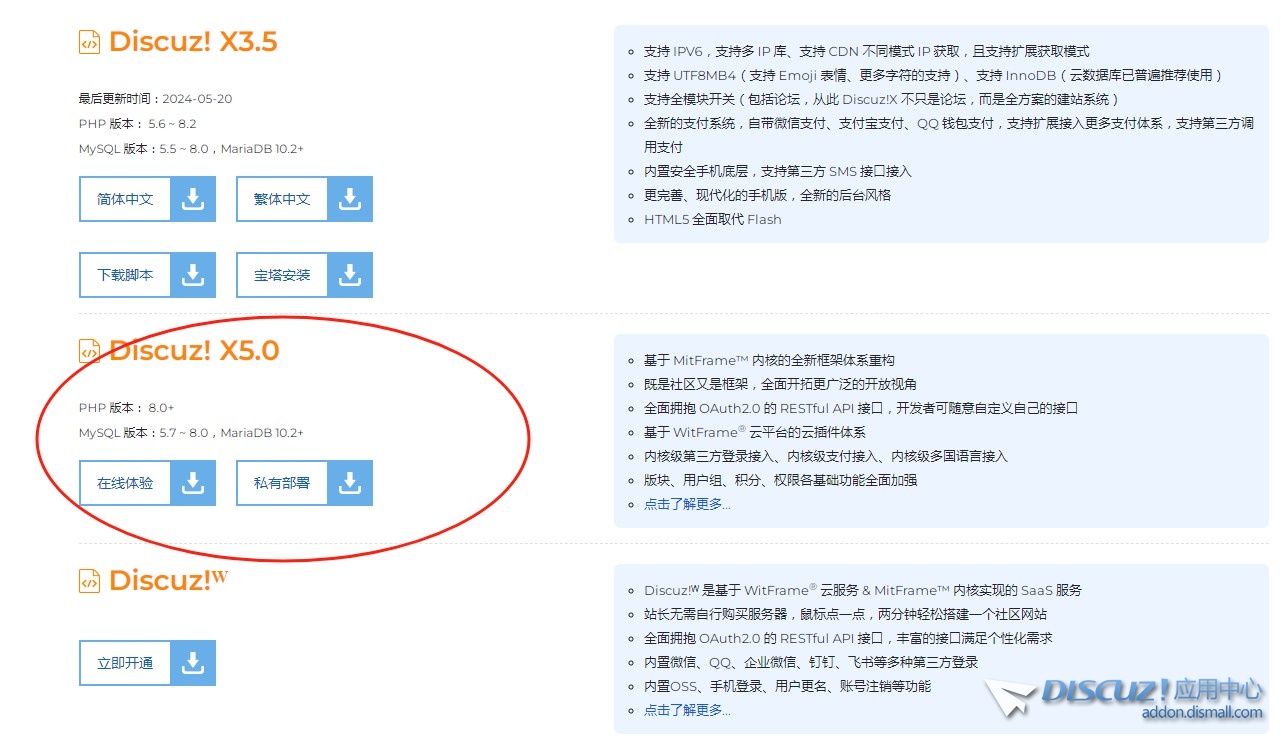Click the download arrow icon on 私有部署
Viewport: 1281px width, 738px height.
(350, 483)
